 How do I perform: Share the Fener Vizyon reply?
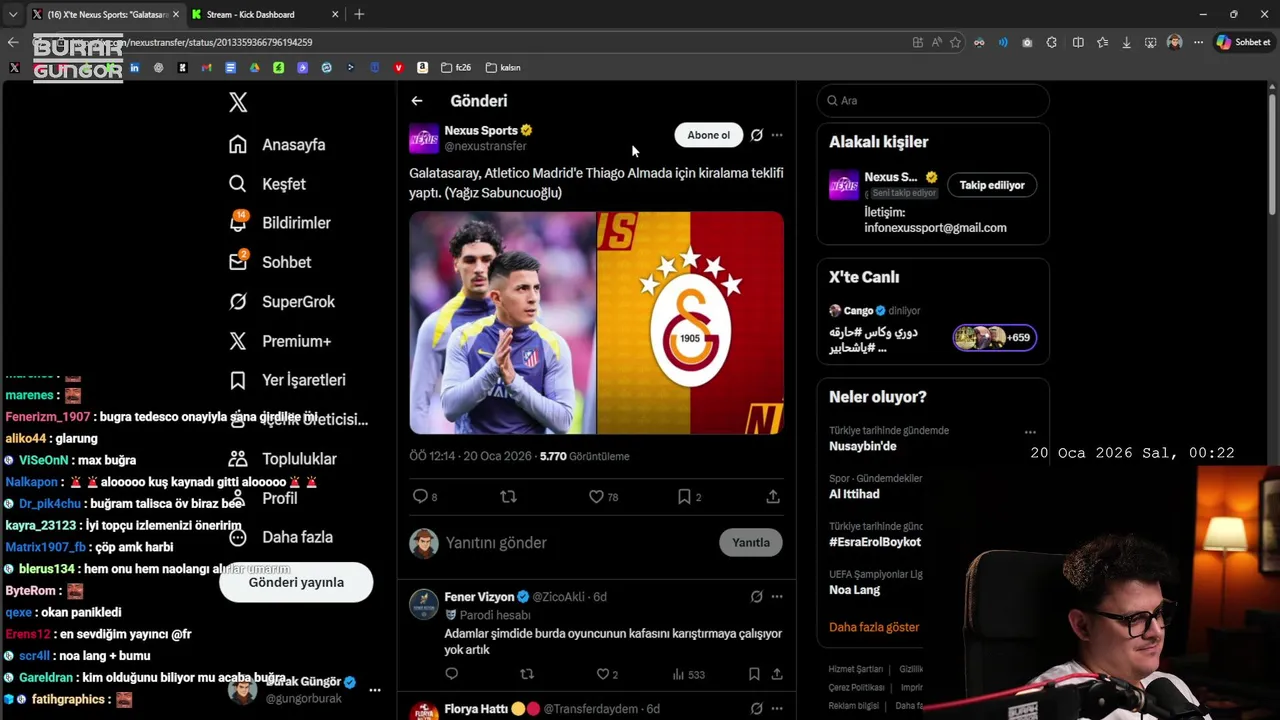point(776,674)
